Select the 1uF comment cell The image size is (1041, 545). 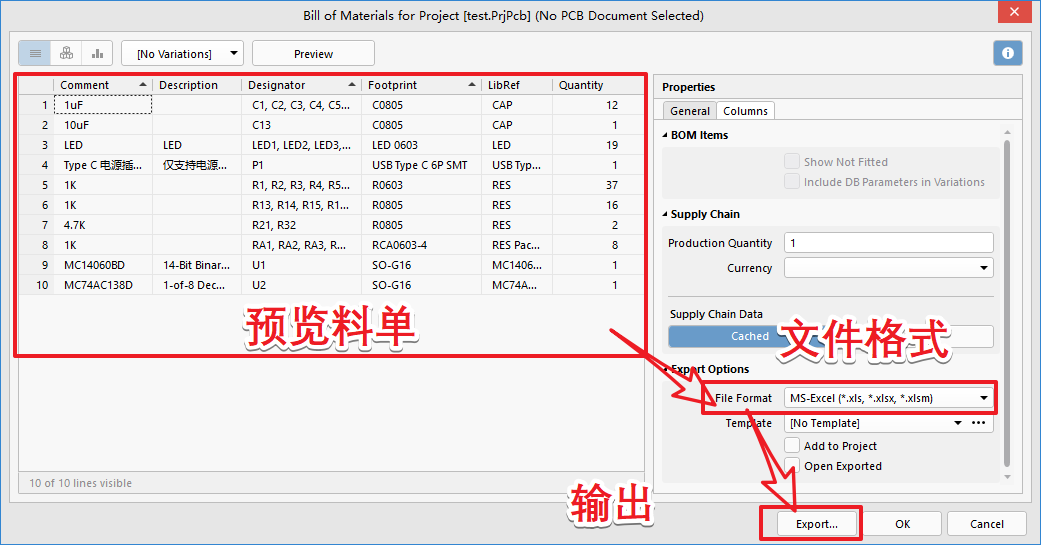103,105
